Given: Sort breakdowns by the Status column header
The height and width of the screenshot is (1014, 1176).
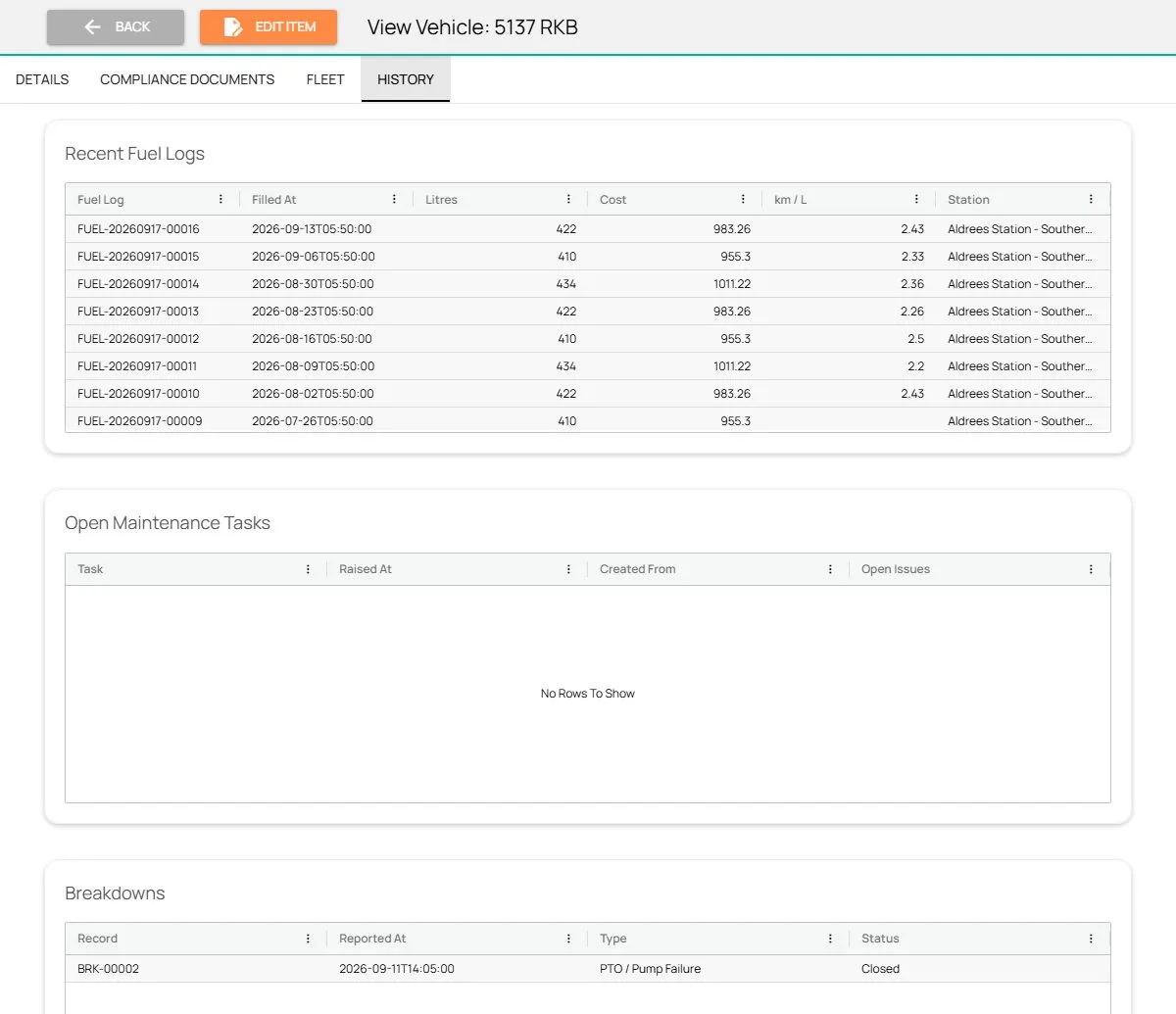Looking at the screenshot, I should 880,939.
